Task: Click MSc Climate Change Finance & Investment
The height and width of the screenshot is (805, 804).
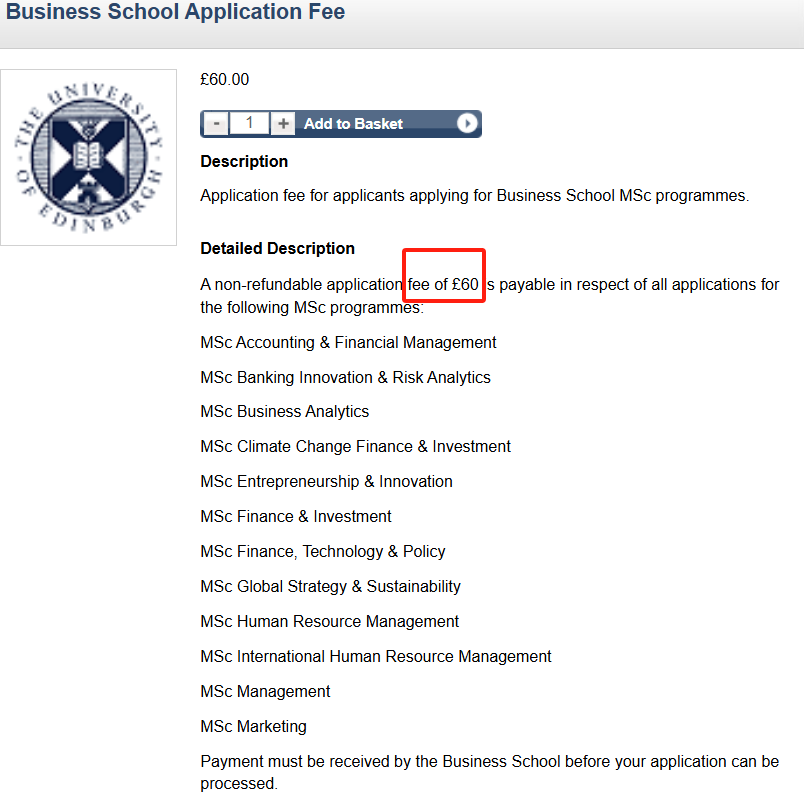Action: pyautogui.click(x=355, y=446)
